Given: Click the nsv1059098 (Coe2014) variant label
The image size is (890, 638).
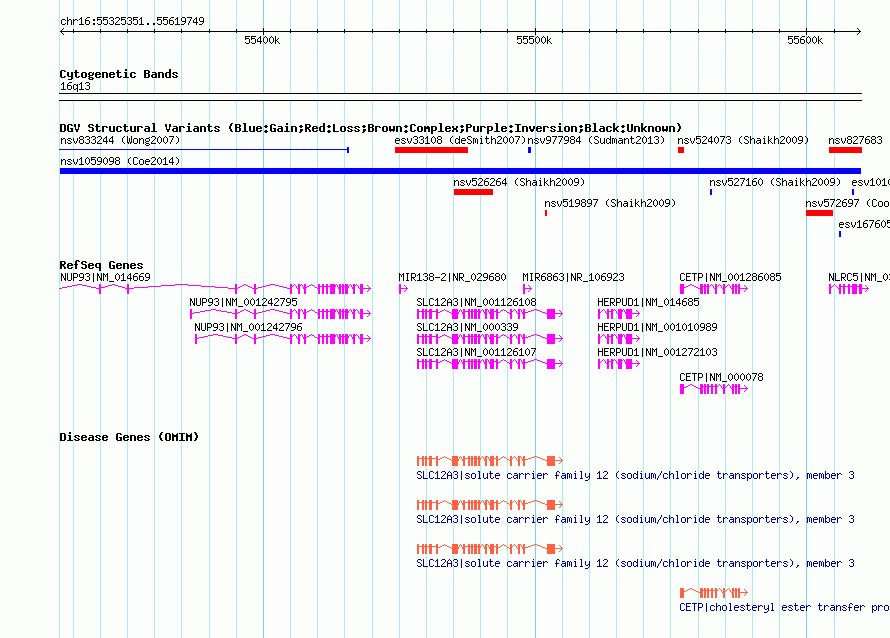Looking at the screenshot, I should click(120, 161).
